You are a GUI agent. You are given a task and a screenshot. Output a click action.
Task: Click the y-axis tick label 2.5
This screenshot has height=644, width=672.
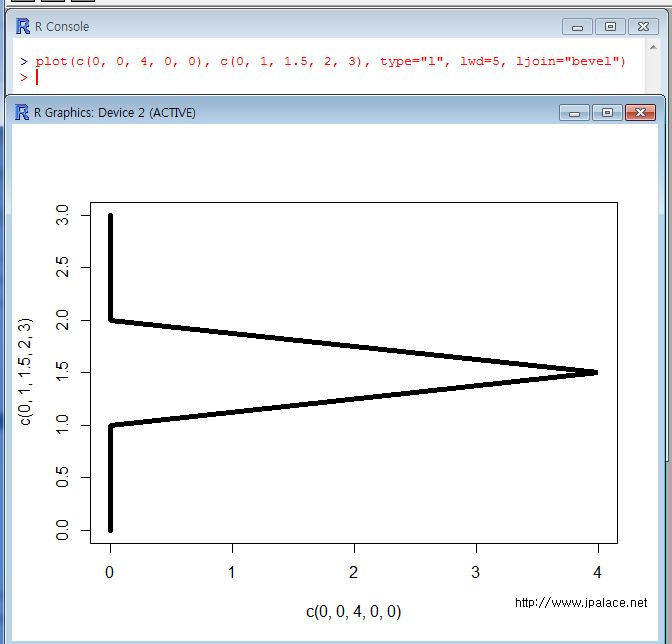(x=63, y=267)
